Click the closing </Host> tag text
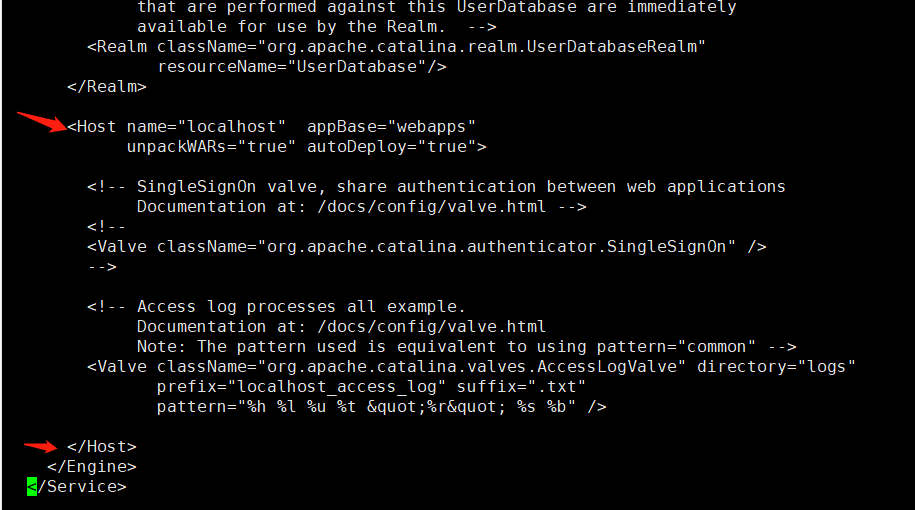 (x=101, y=447)
